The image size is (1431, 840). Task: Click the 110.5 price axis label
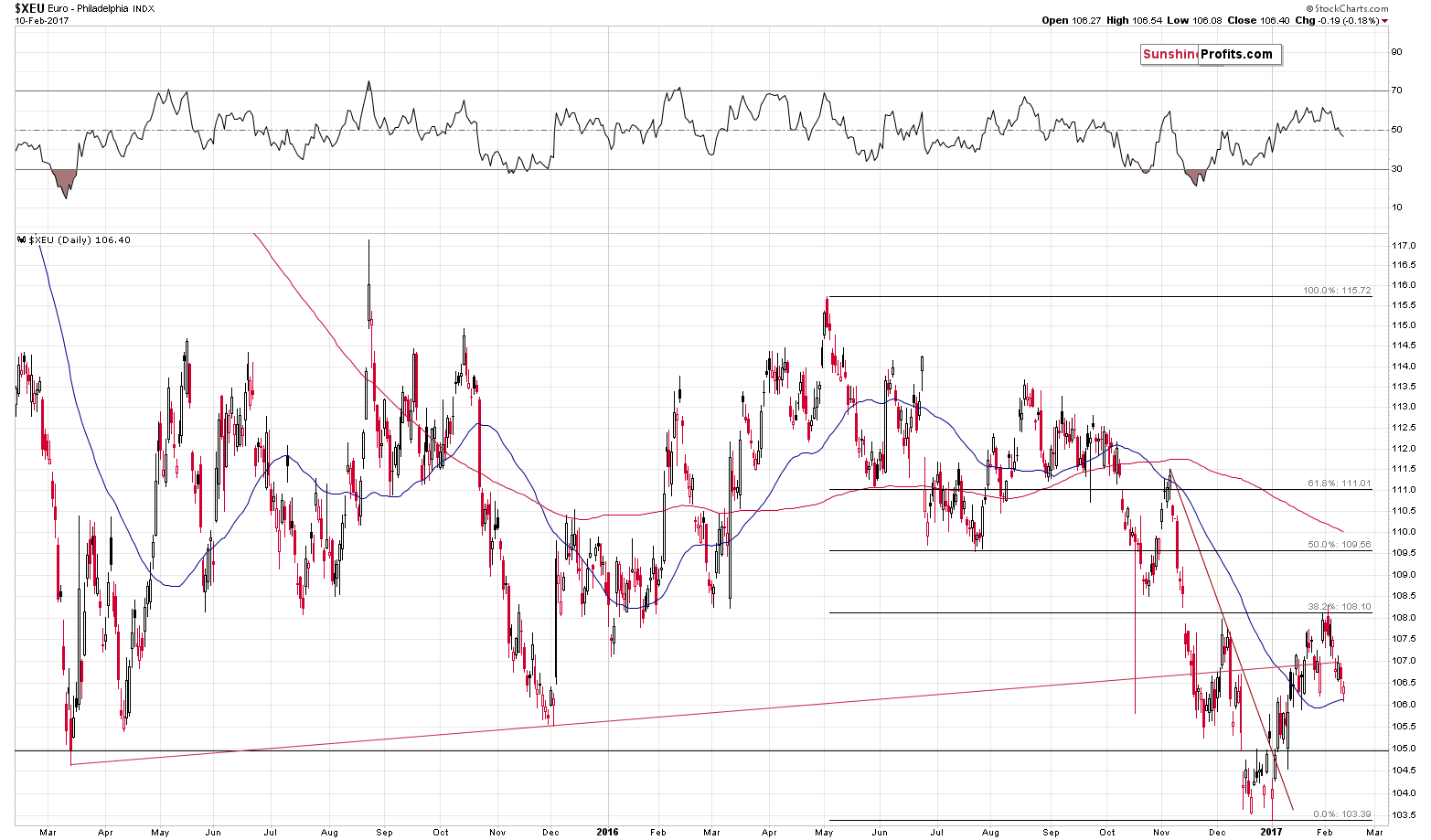pyautogui.click(x=1404, y=511)
